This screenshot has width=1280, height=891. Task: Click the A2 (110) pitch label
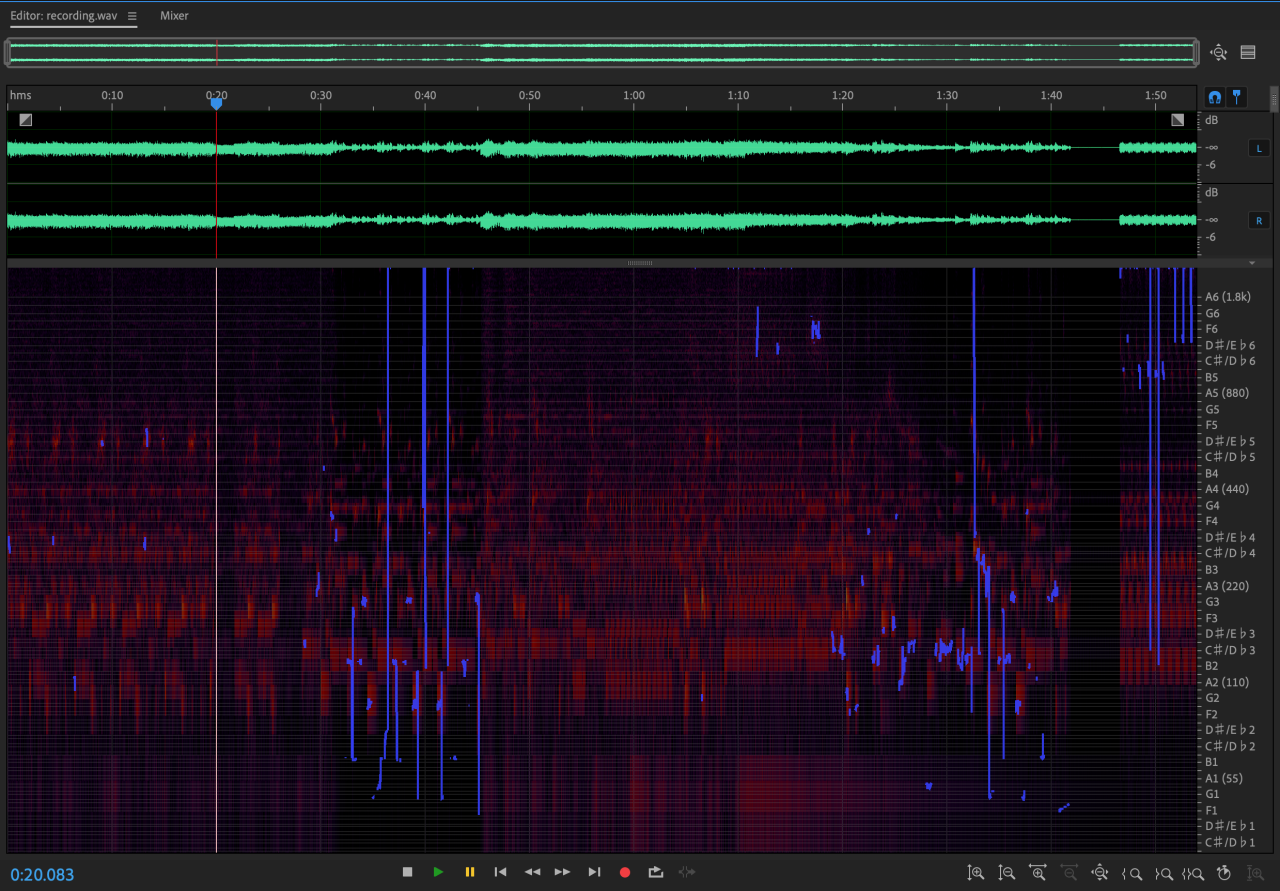pos(1227,682)
